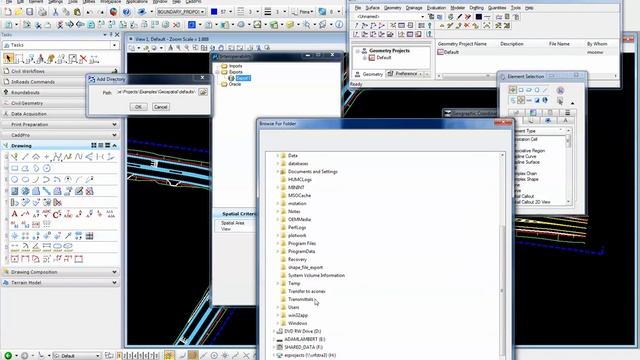Click the Block mode icon in Element Selection
640x360 pixels.
coord(521,90)
